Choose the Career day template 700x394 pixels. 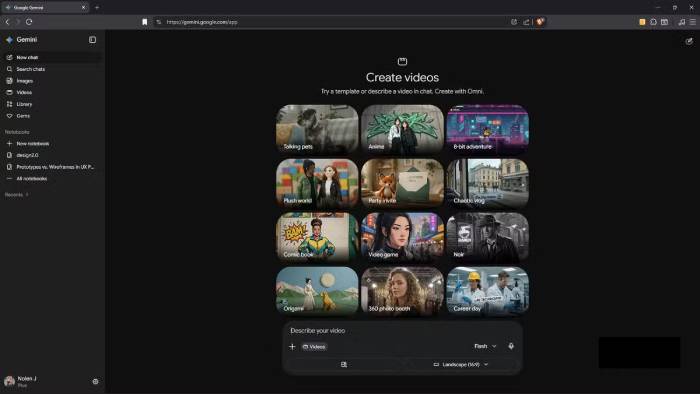(x=488, y=291)
